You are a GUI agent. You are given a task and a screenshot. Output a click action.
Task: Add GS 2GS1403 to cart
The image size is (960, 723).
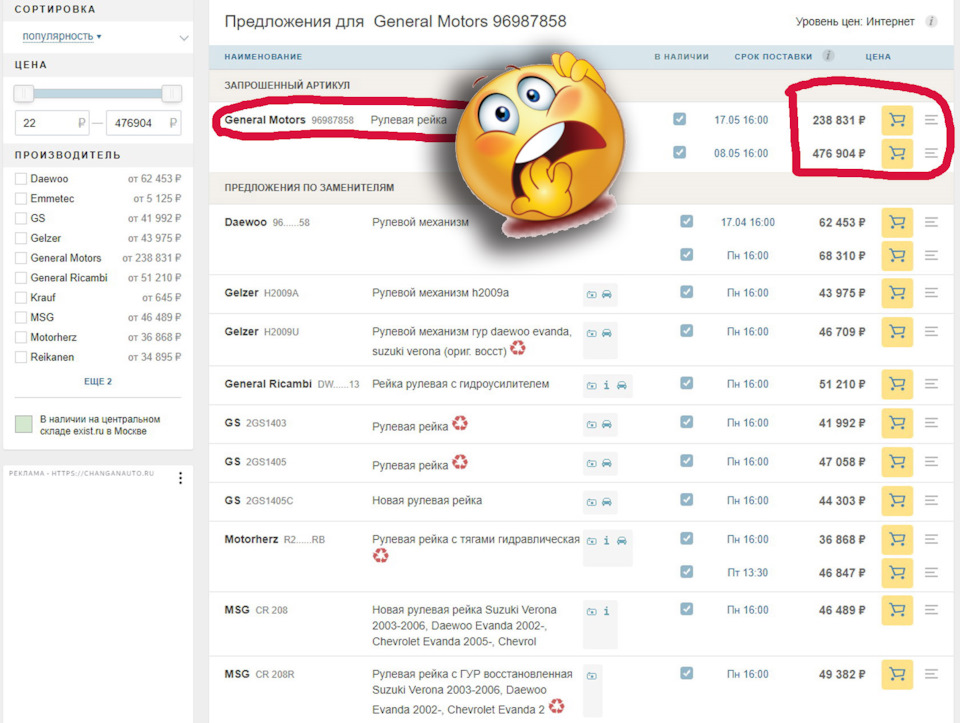897,422
